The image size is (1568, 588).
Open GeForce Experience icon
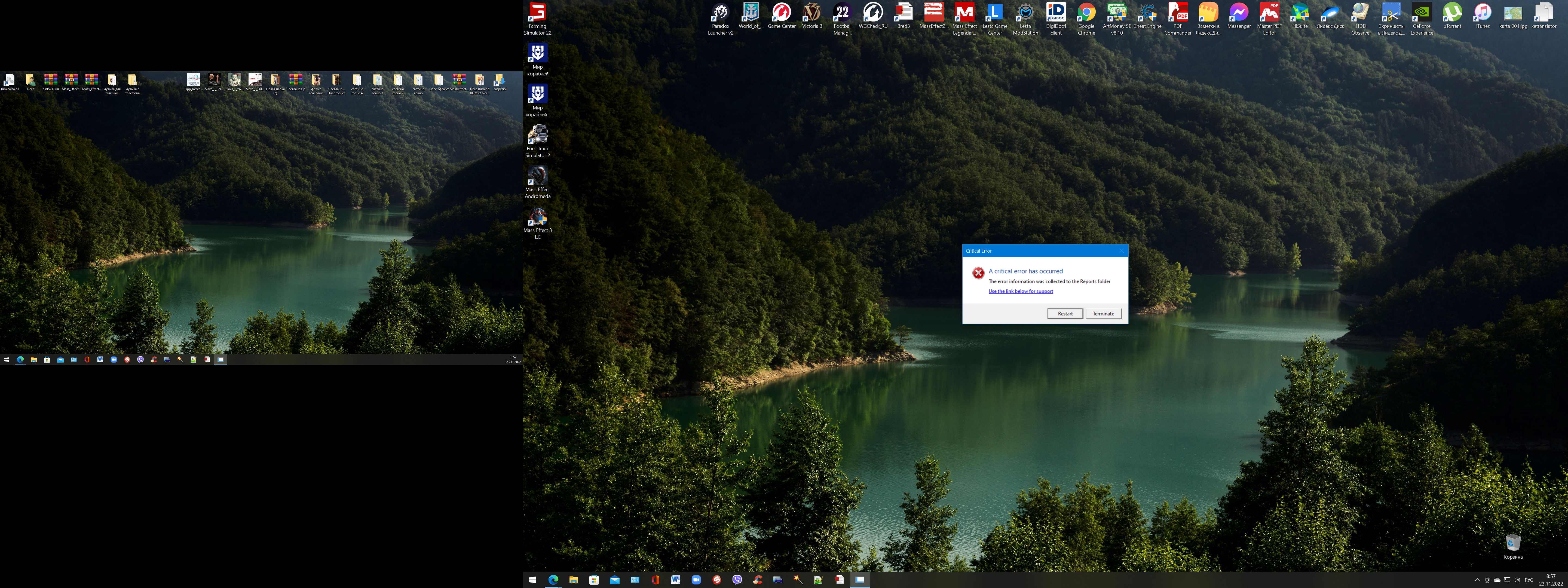pos(1421,19)
